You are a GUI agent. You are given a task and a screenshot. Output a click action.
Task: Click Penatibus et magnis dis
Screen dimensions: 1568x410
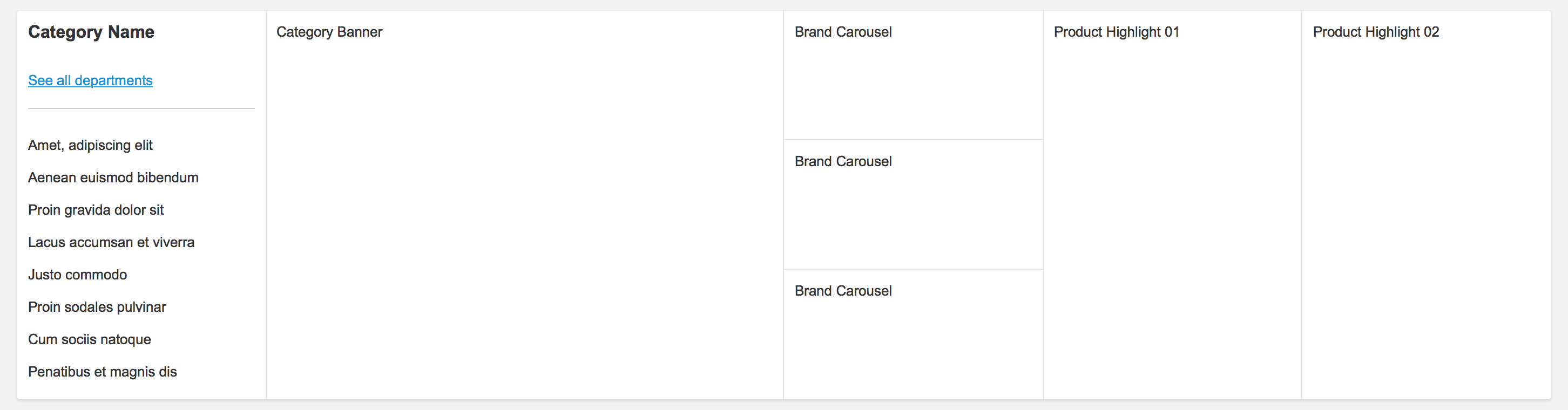(102, 372)
